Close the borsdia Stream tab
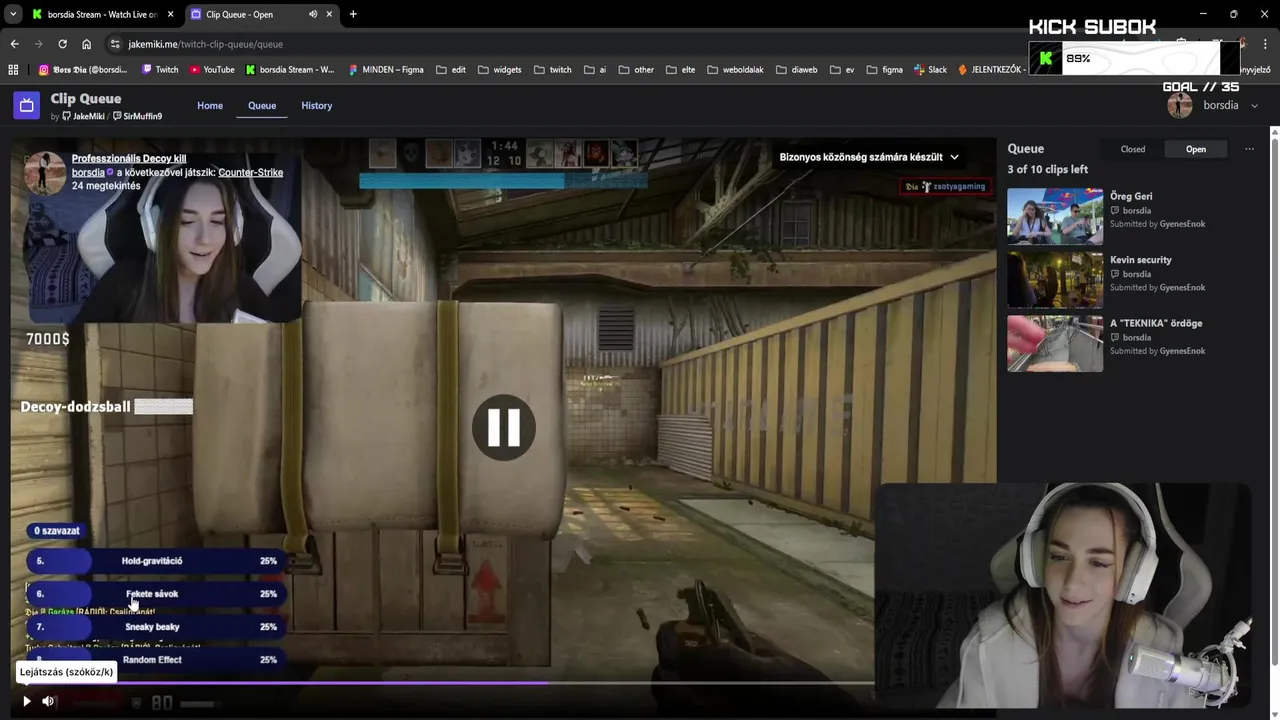This screenshot has width=1280, height=720. pos(170,14)
